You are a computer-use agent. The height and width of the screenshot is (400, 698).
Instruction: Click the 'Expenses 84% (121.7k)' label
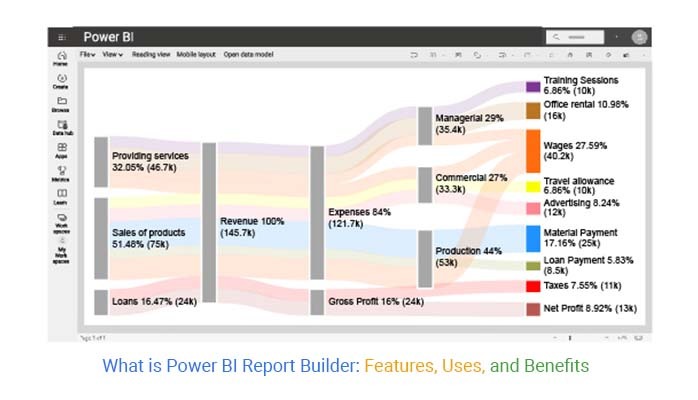[360, 218]
